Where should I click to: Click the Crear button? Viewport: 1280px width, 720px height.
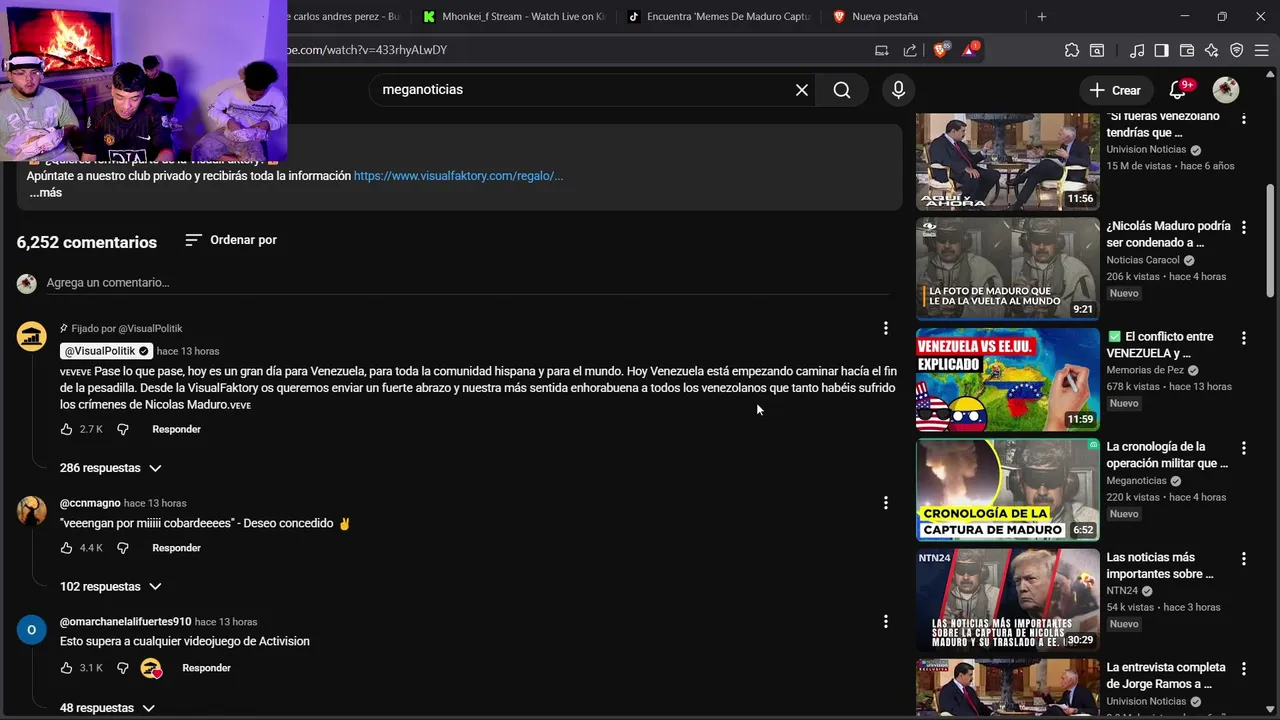tap(1115, 90)
